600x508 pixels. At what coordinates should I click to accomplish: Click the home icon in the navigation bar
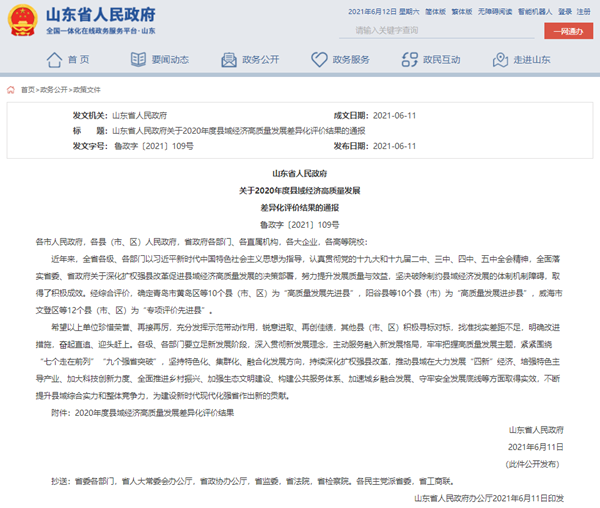point(54,60)
